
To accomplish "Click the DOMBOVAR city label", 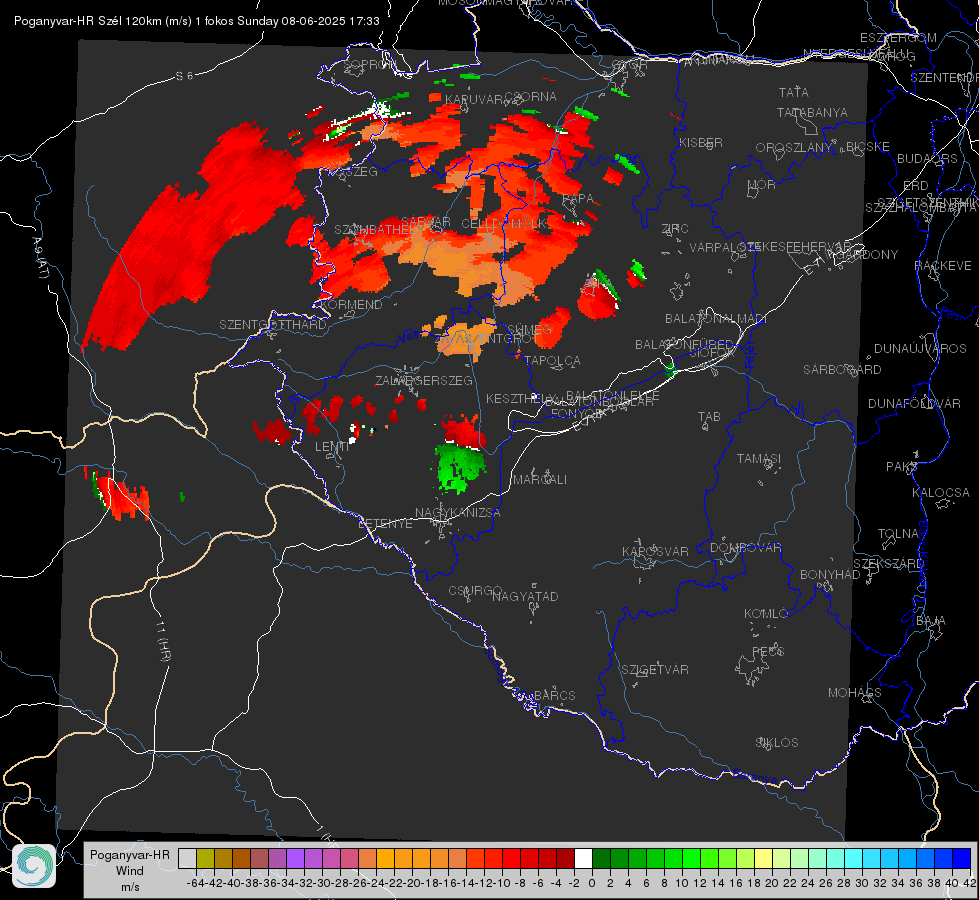I will pyautogui.click(x=745, y=548).
